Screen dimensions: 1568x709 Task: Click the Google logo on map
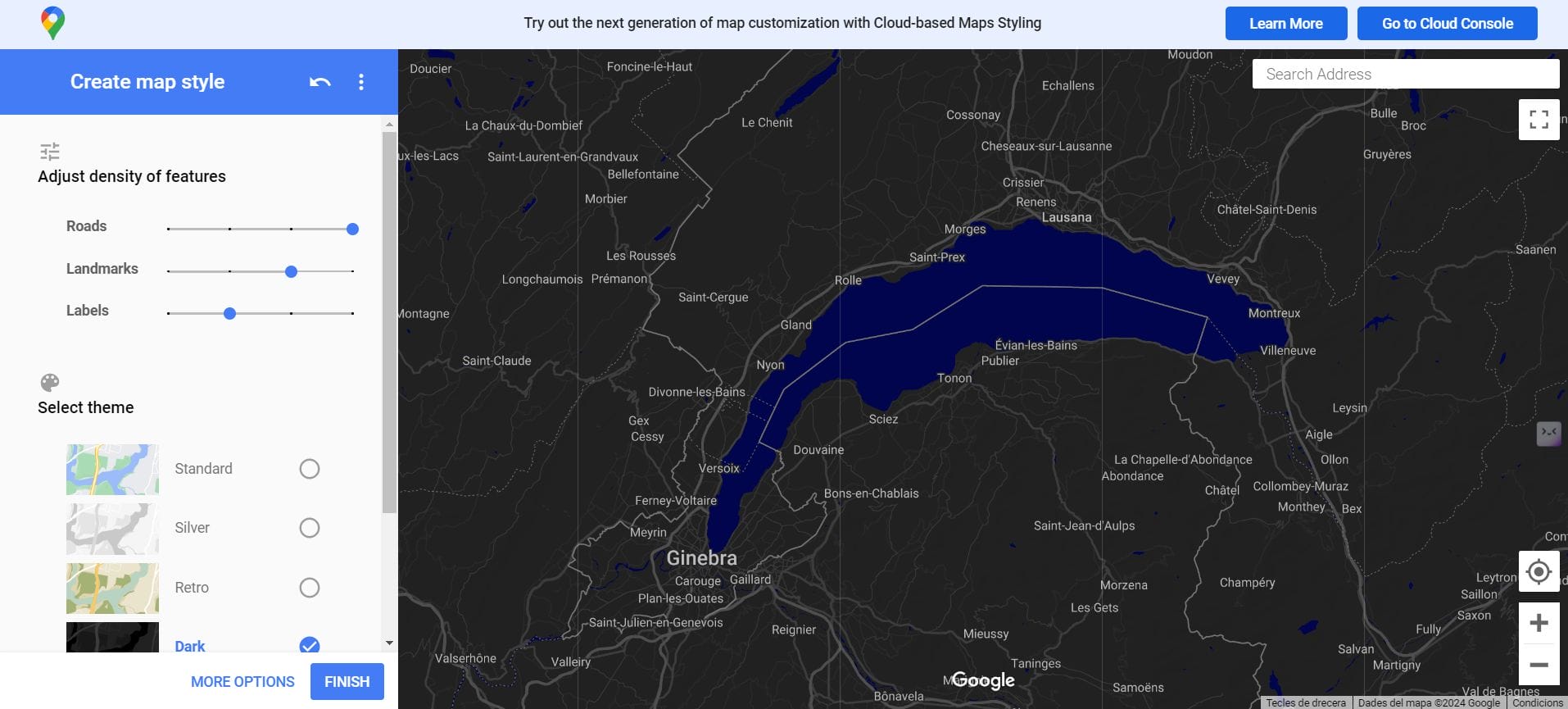tap(983, 680)
